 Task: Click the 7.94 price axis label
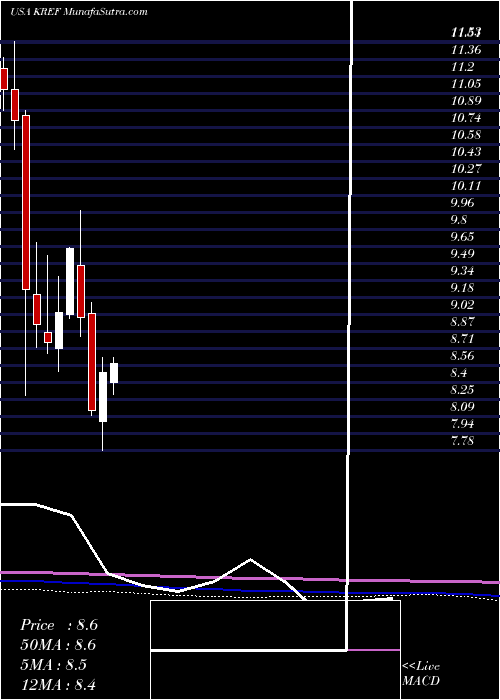tap(463, 424)
